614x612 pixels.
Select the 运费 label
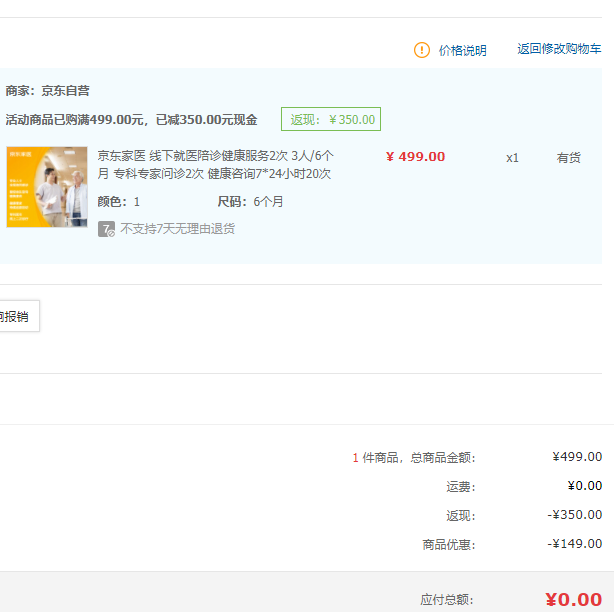pyautogui.click(x=461, y=487)
